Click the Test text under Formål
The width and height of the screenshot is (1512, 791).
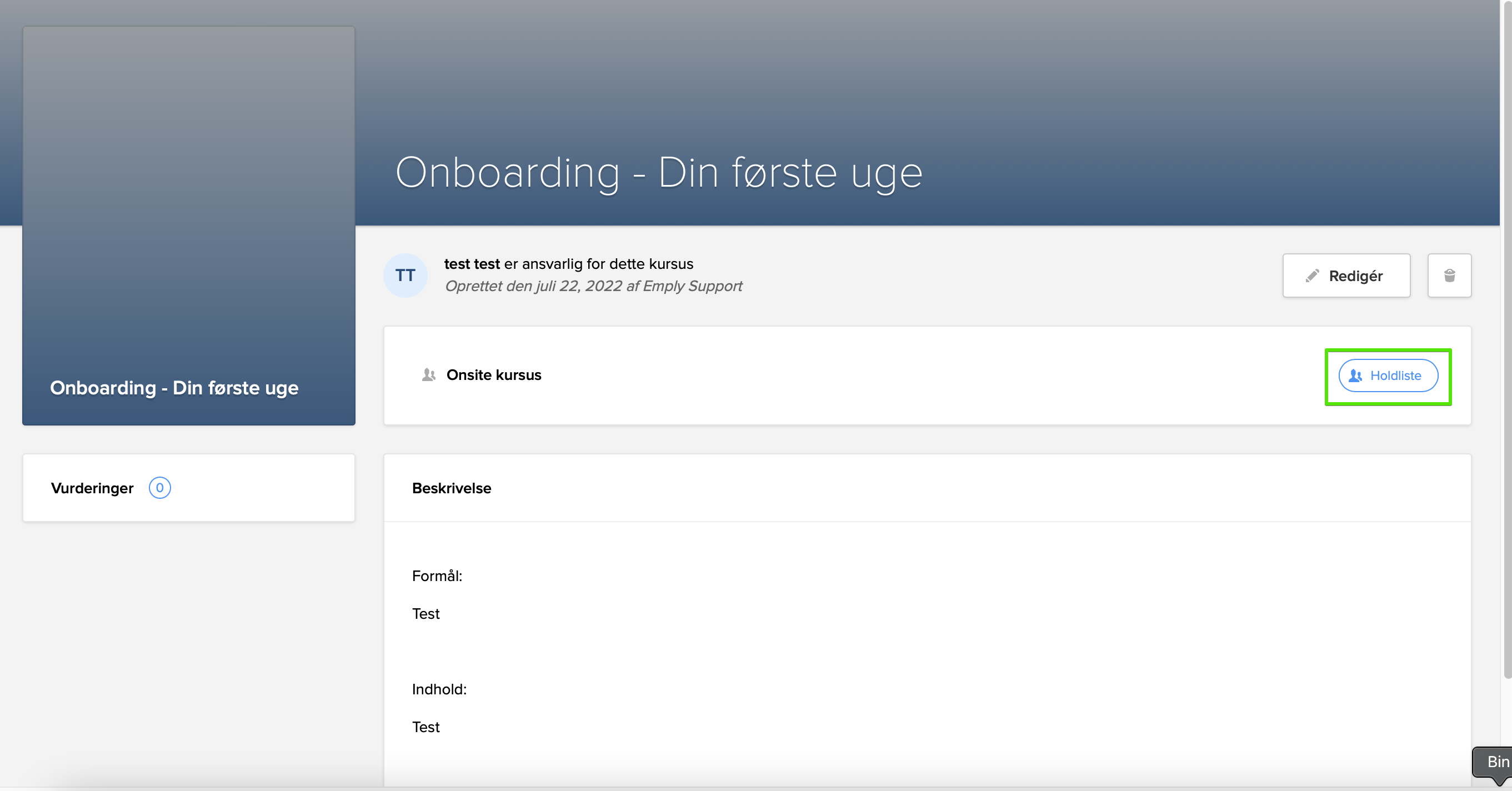click(425, 614)
